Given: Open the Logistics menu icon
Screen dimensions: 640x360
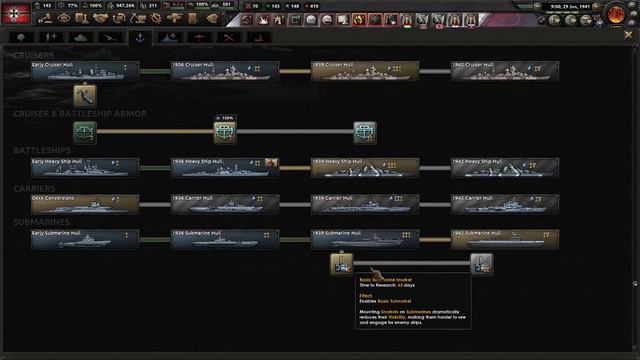Looking at the screenshot, I should tap(193, 18).
